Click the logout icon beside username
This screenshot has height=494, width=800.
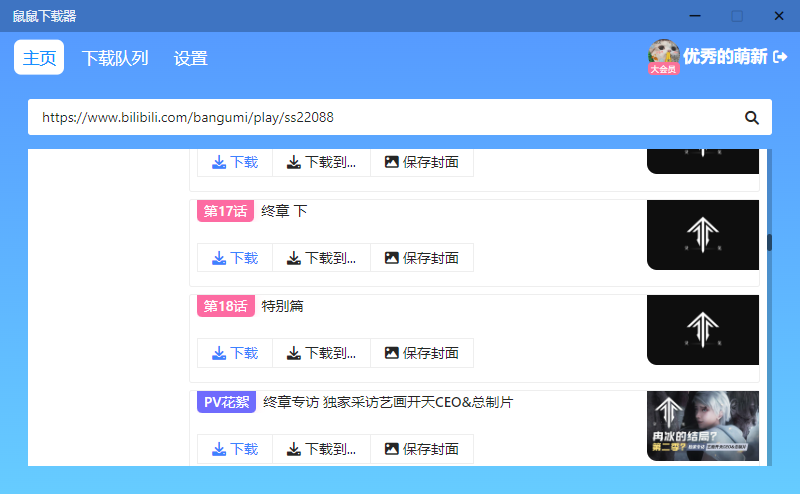click(780, 57)
